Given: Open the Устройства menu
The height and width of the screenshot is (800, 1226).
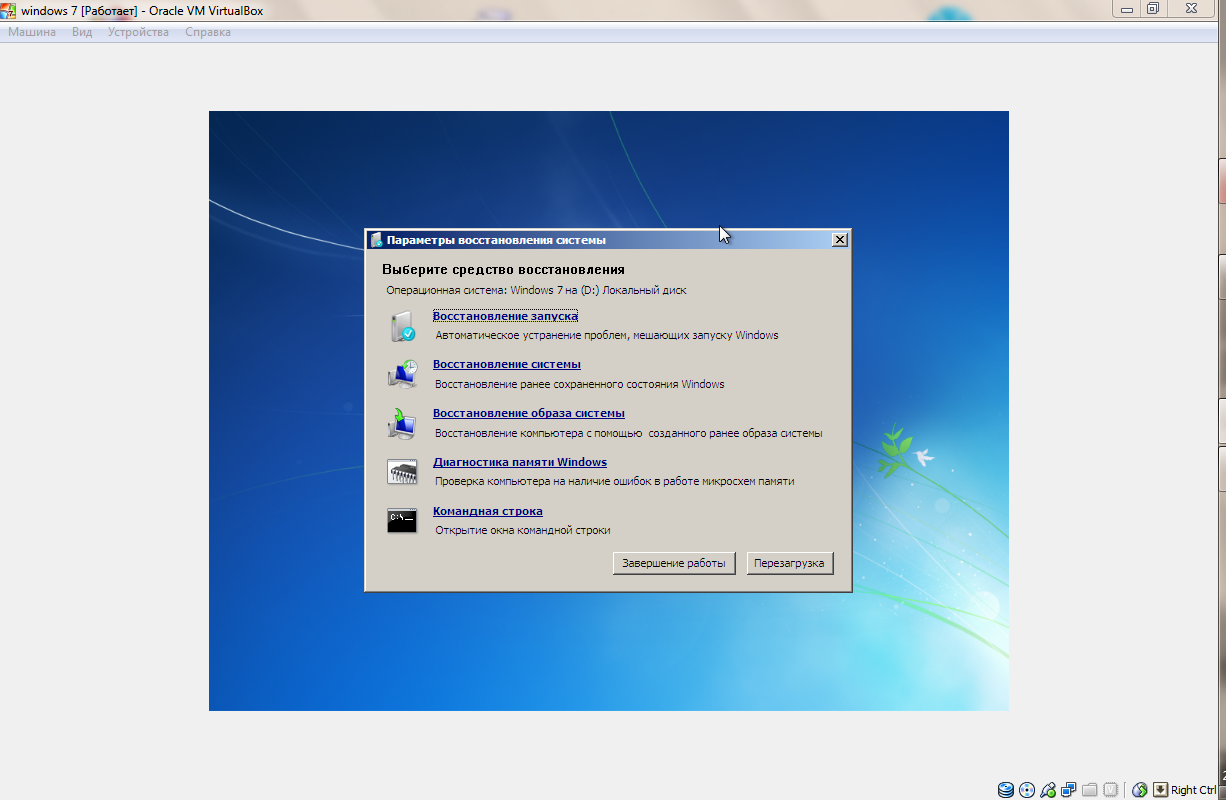Looking at the screenshot, I should [138, 32].
